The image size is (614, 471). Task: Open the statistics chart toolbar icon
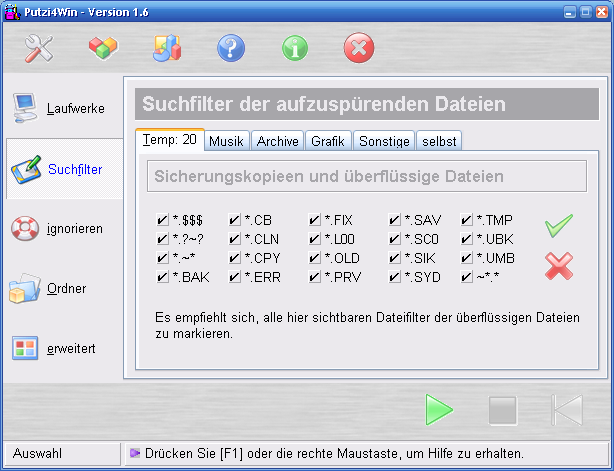[167, 48]
